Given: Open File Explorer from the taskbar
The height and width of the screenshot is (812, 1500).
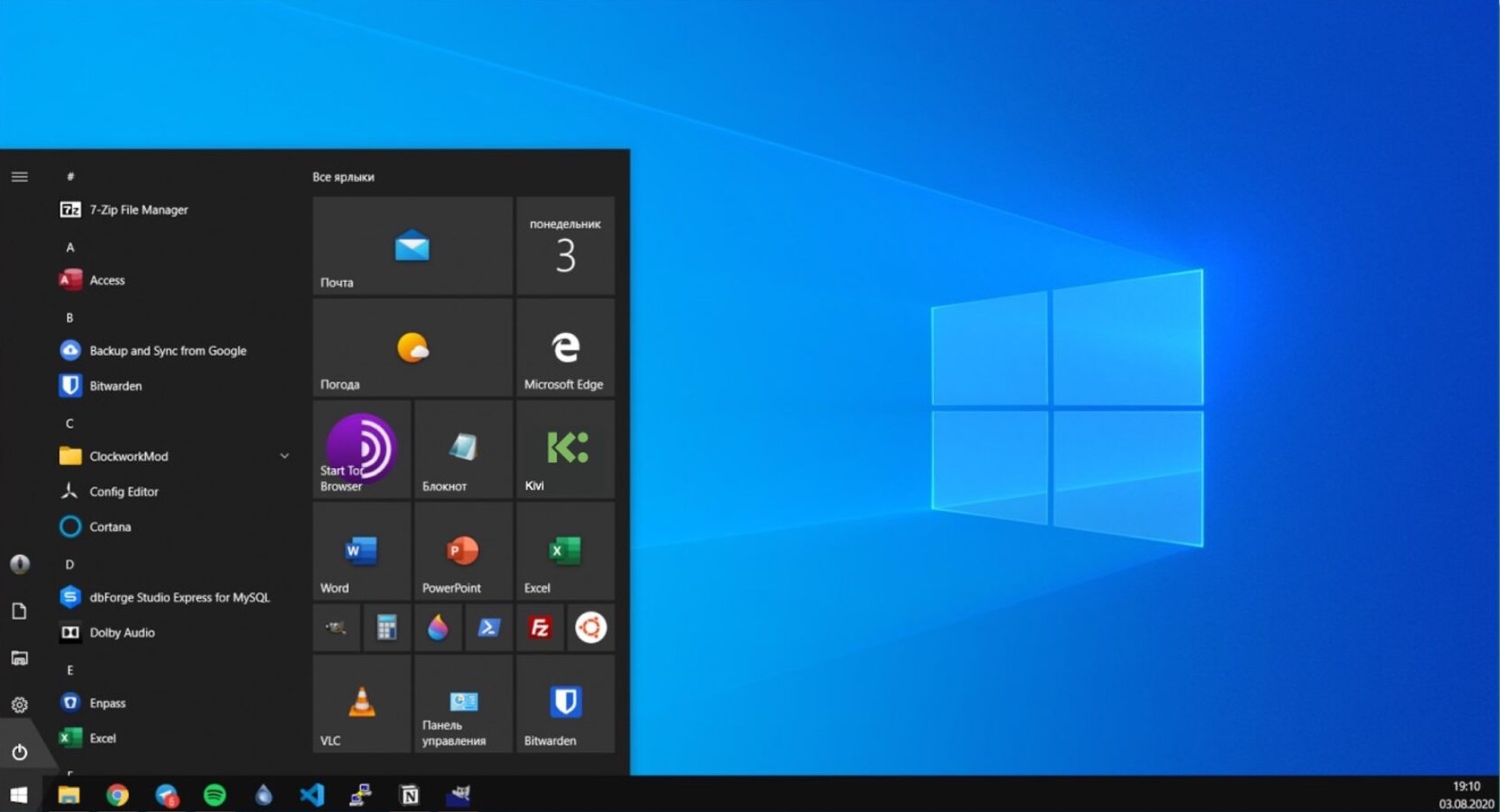Looking at the screenshot, I should pos(69,795).
